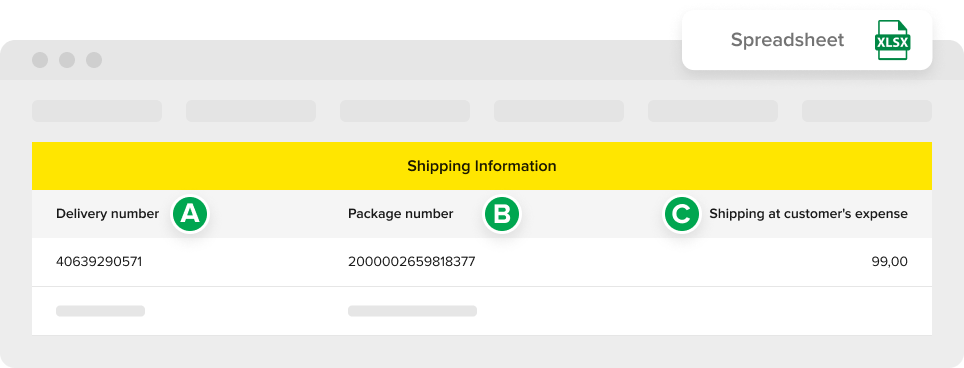Click the rightmost gray window dot
This screenshot has height=368, width=964.
94,60
